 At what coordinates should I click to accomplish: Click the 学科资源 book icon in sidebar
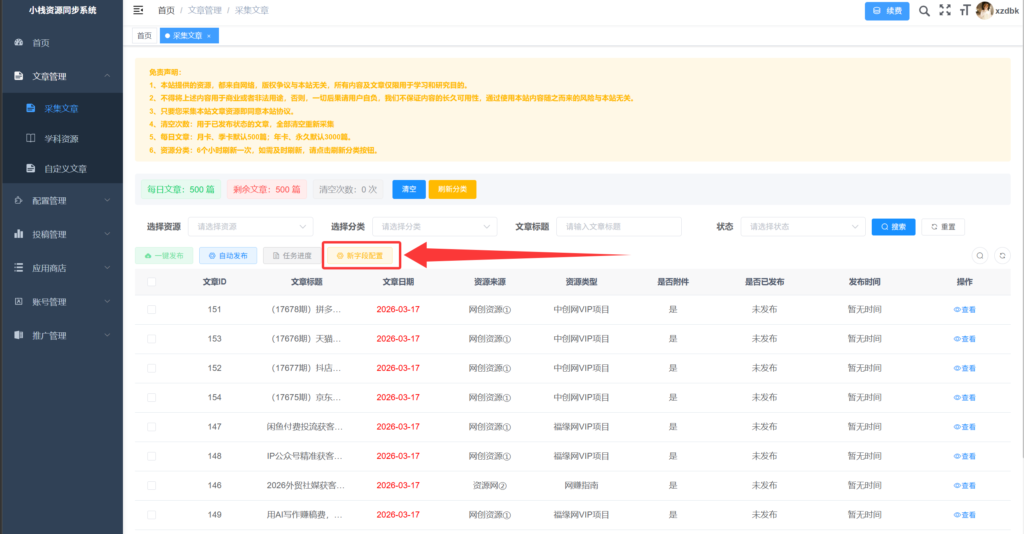(x=31, y=138)
